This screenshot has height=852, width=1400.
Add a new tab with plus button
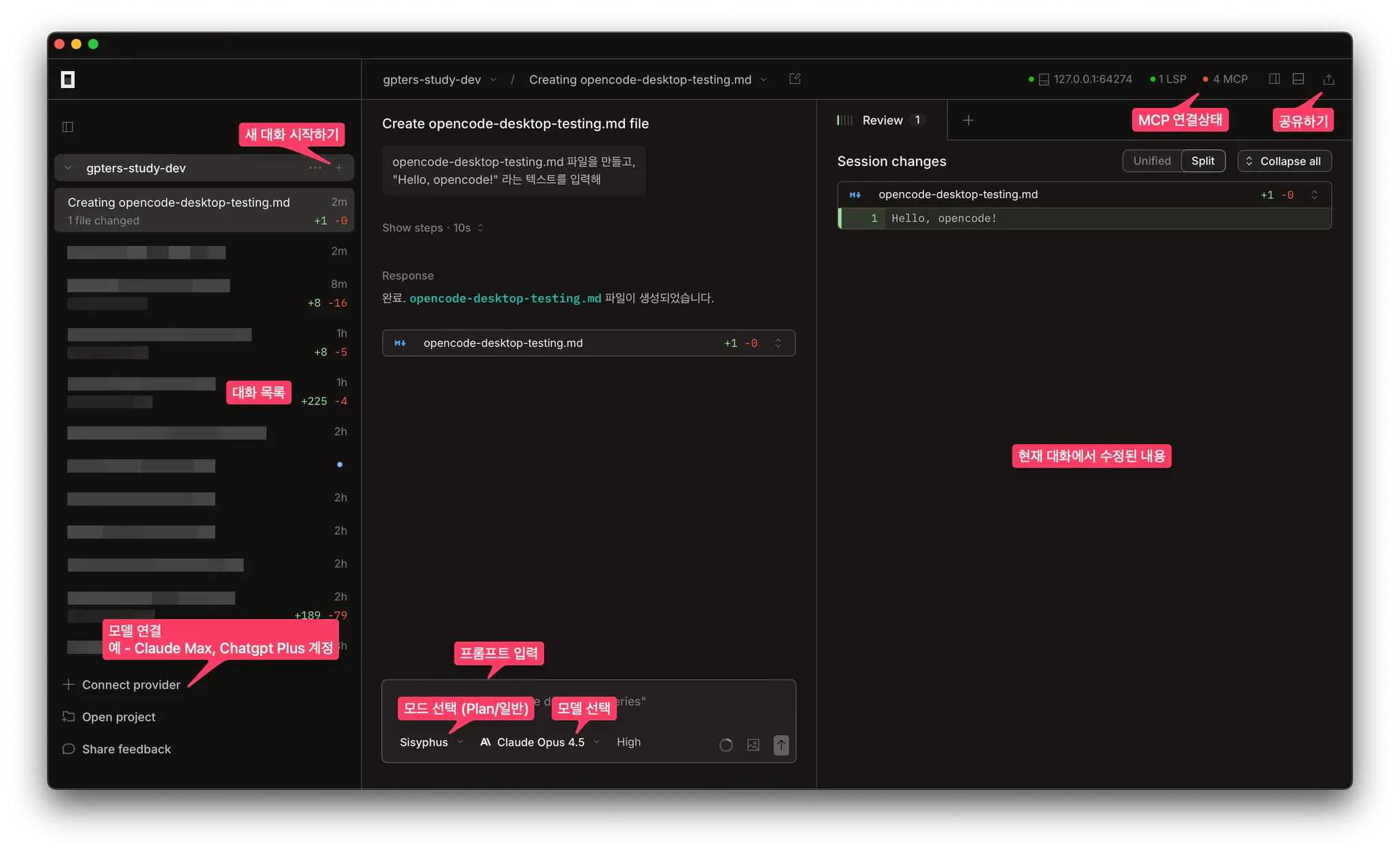(968, 120)
